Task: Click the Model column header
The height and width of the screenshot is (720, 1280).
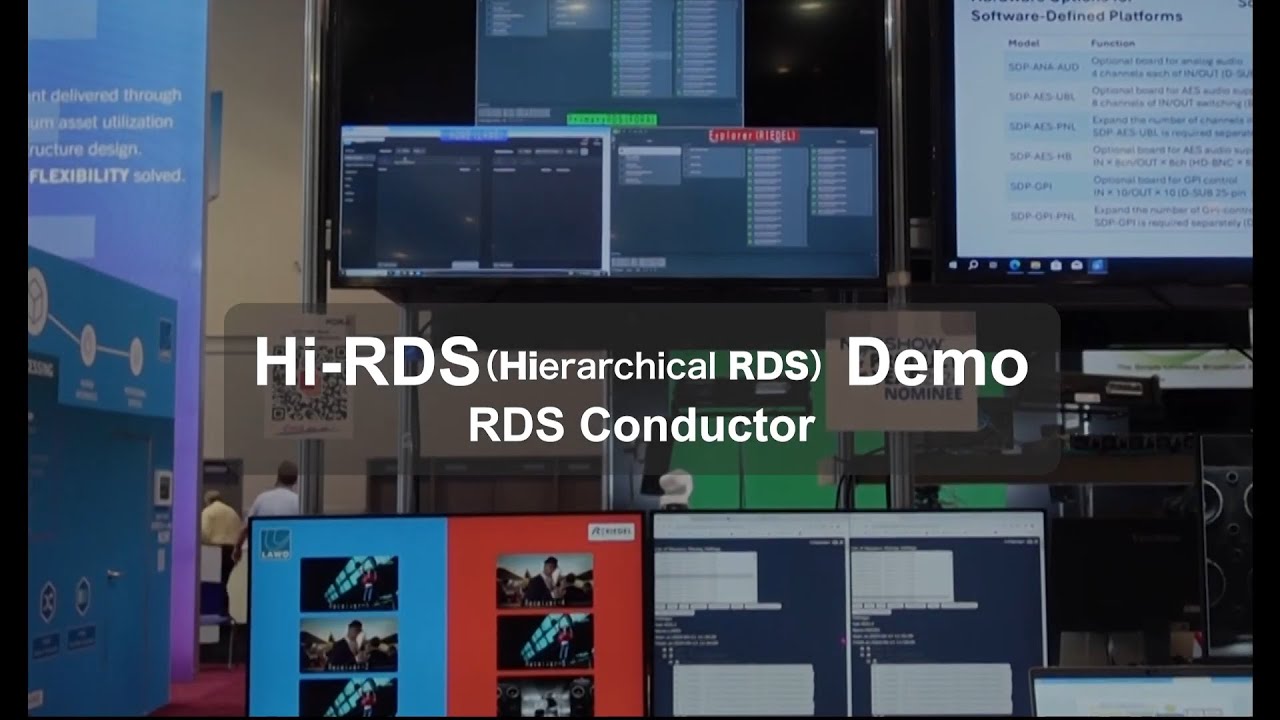Action: (x=1023, y=44)
